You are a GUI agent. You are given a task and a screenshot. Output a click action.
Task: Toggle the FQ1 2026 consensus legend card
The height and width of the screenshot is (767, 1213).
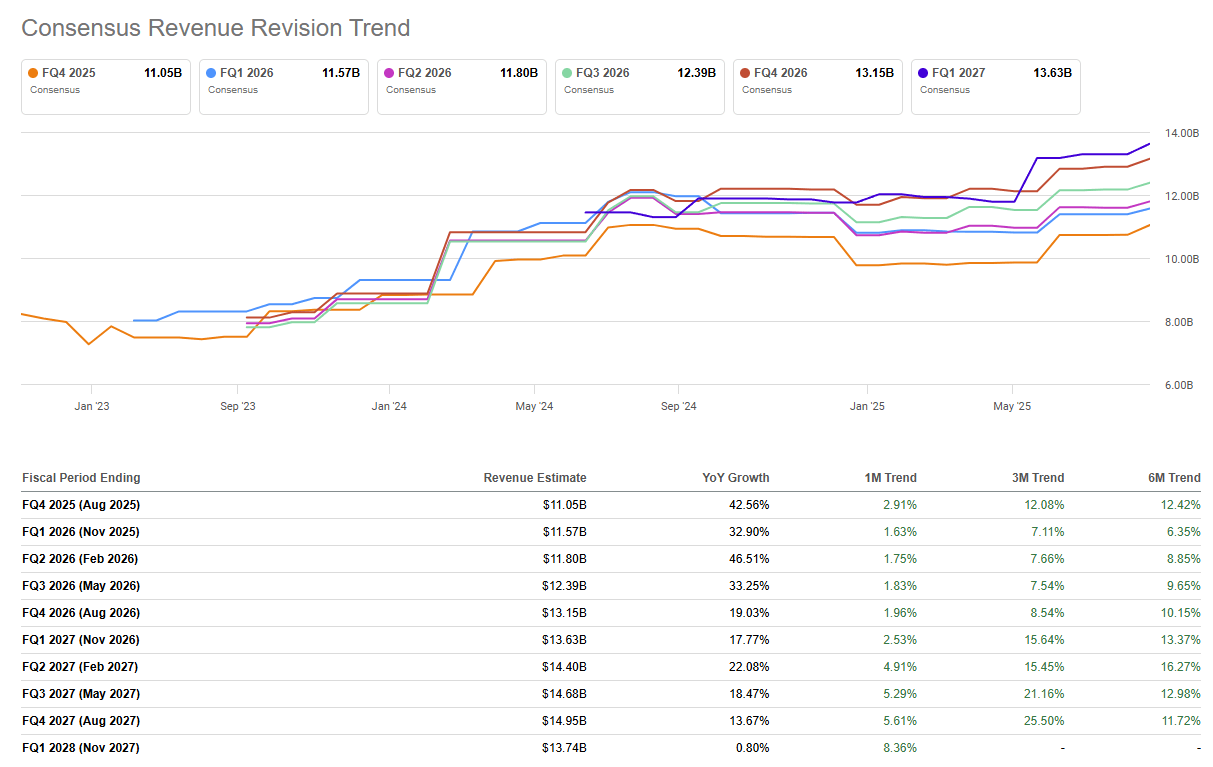[284, 86]
